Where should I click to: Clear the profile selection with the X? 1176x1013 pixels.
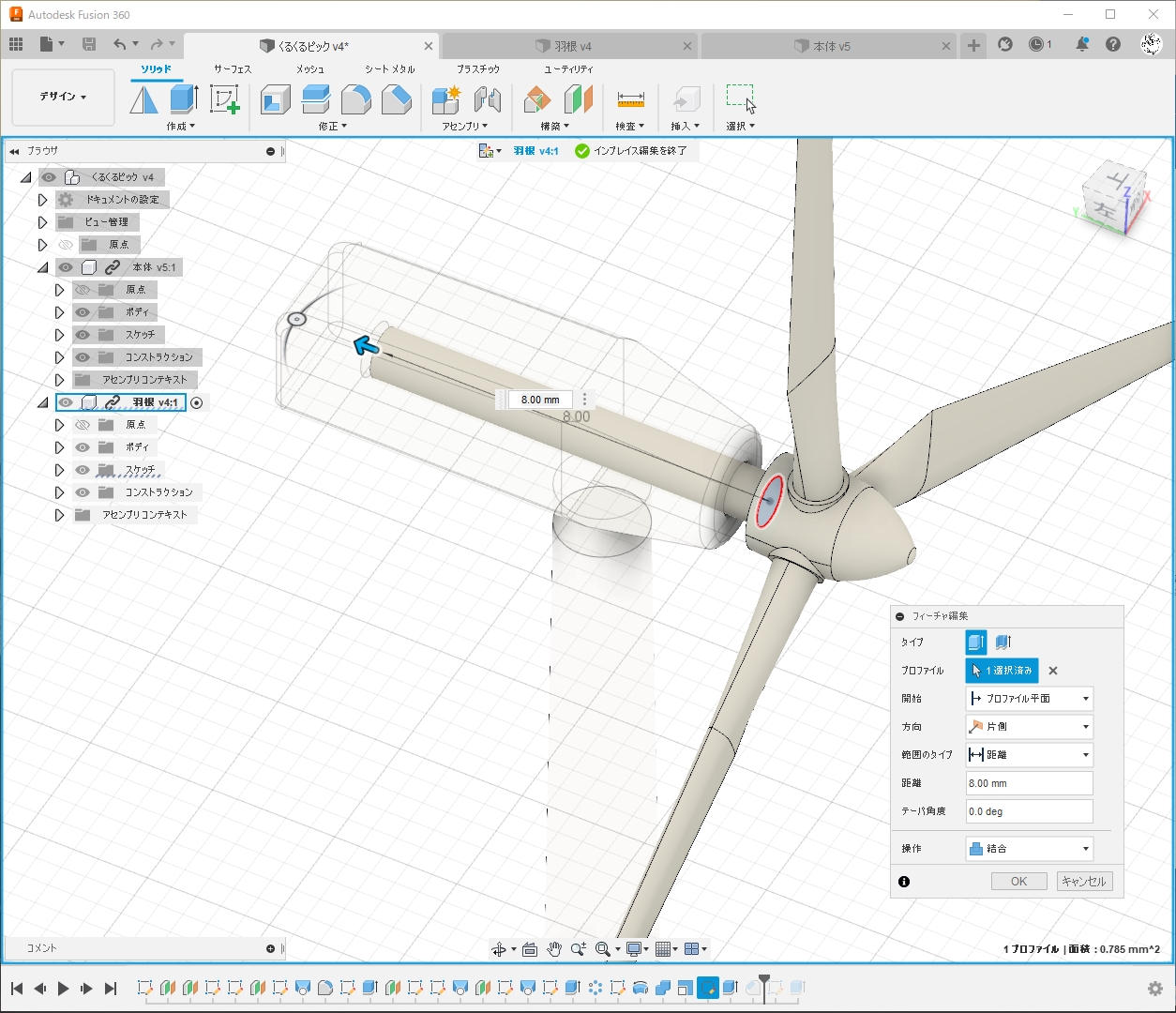click(1053, 671)
